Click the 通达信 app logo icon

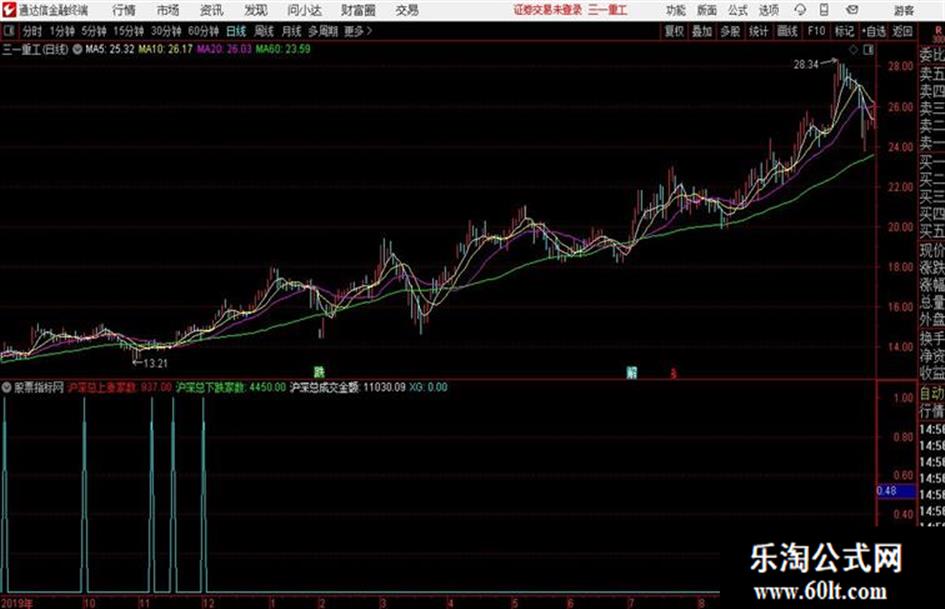[x=9, y=10]
